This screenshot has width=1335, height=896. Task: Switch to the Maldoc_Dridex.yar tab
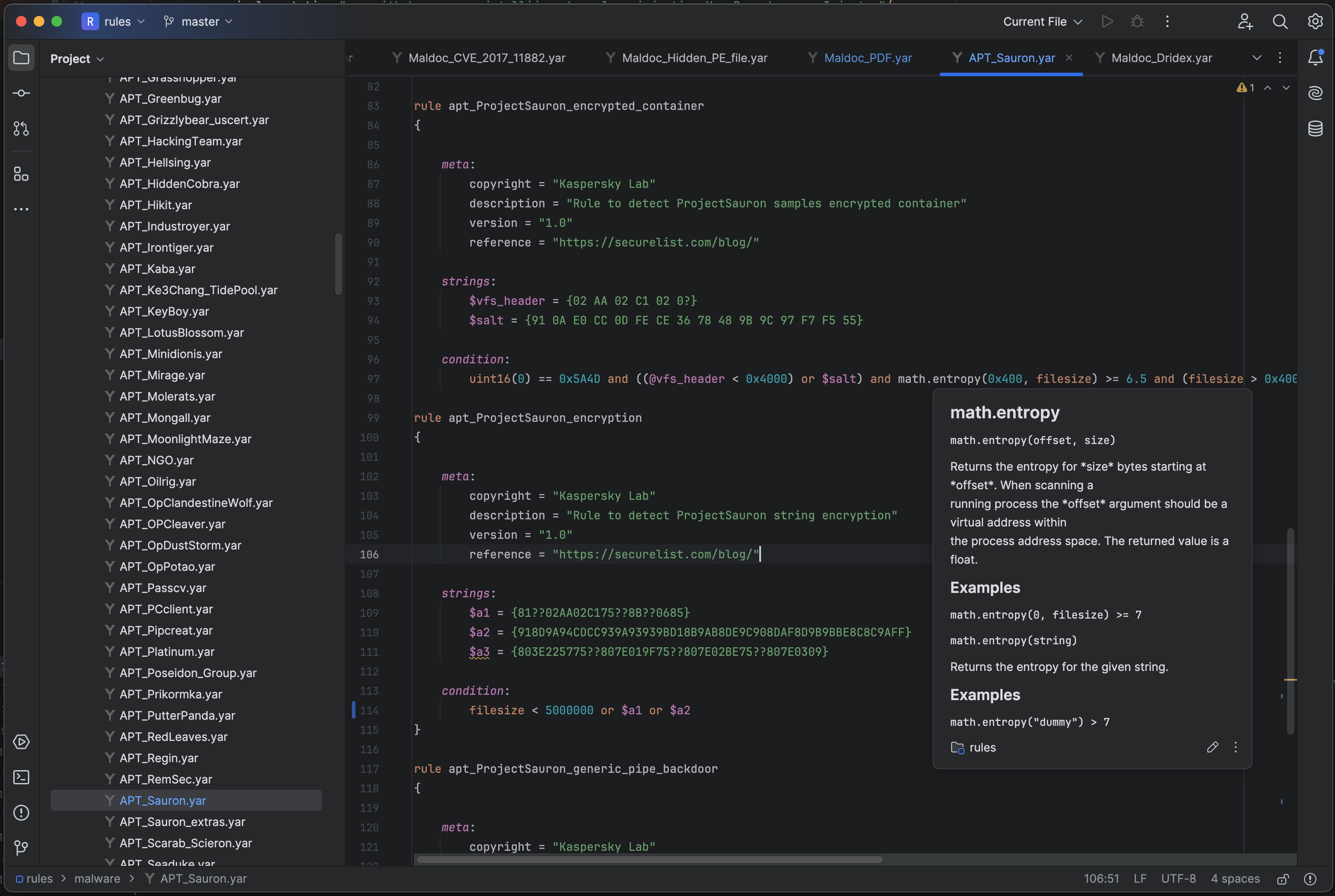coord(1161,58)
